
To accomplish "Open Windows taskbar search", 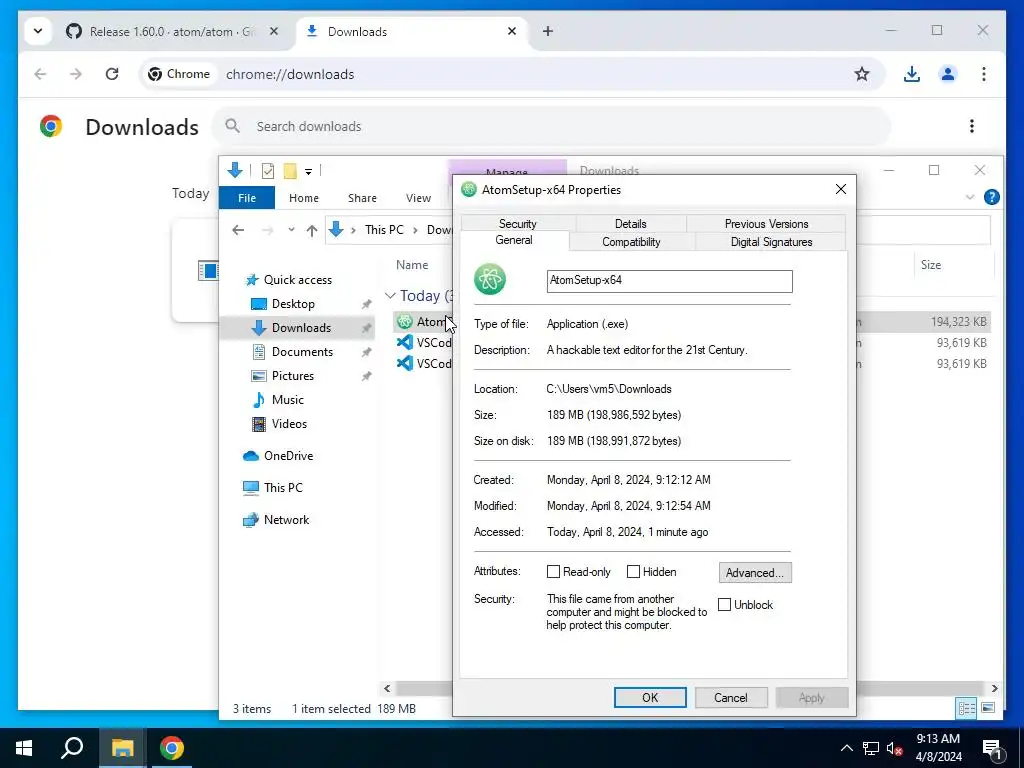I will [x=72, y=748].
